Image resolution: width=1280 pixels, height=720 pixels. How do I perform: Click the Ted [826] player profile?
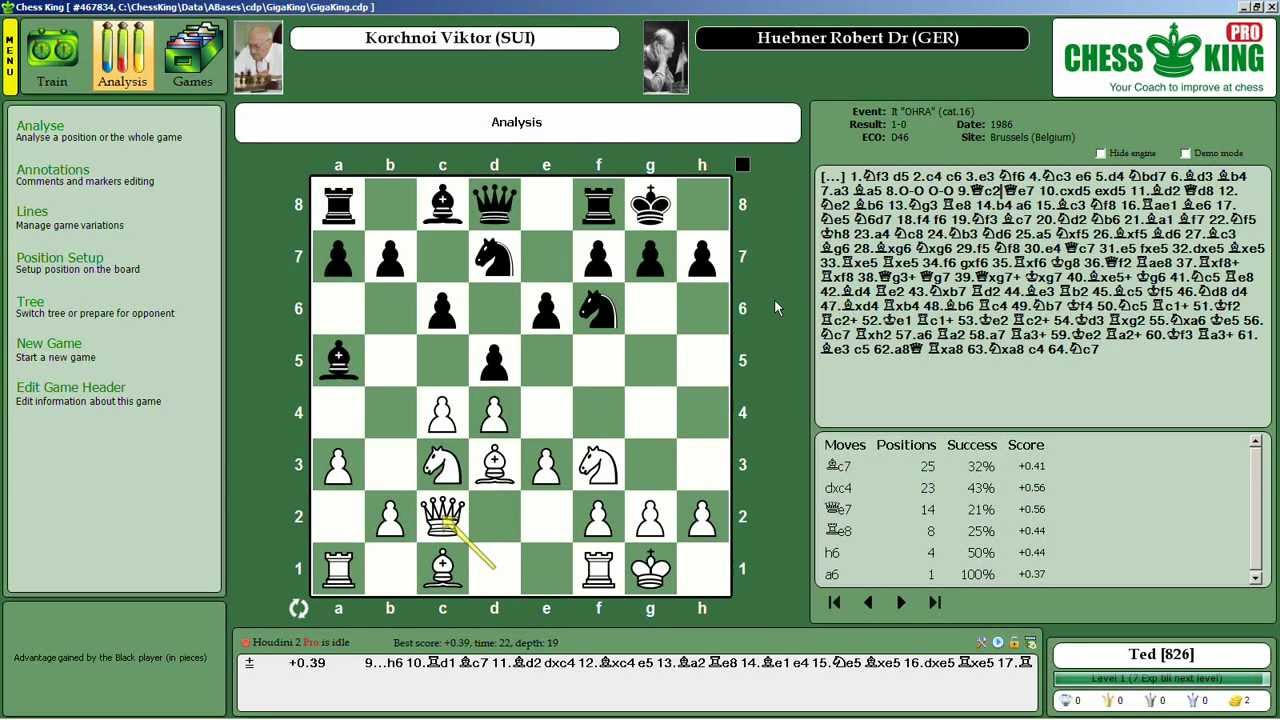[x=1161, y=654]
